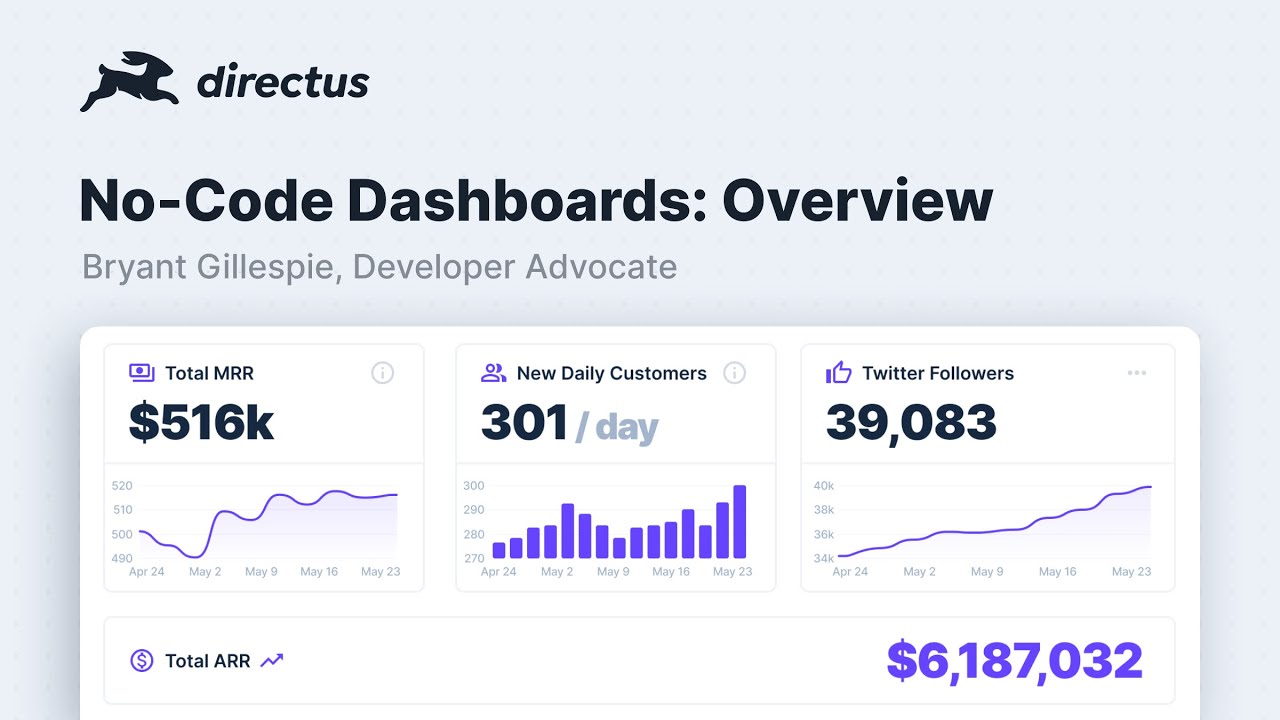
Task: Click the tallest bar in the customers chart
Action: pos(740,521)
